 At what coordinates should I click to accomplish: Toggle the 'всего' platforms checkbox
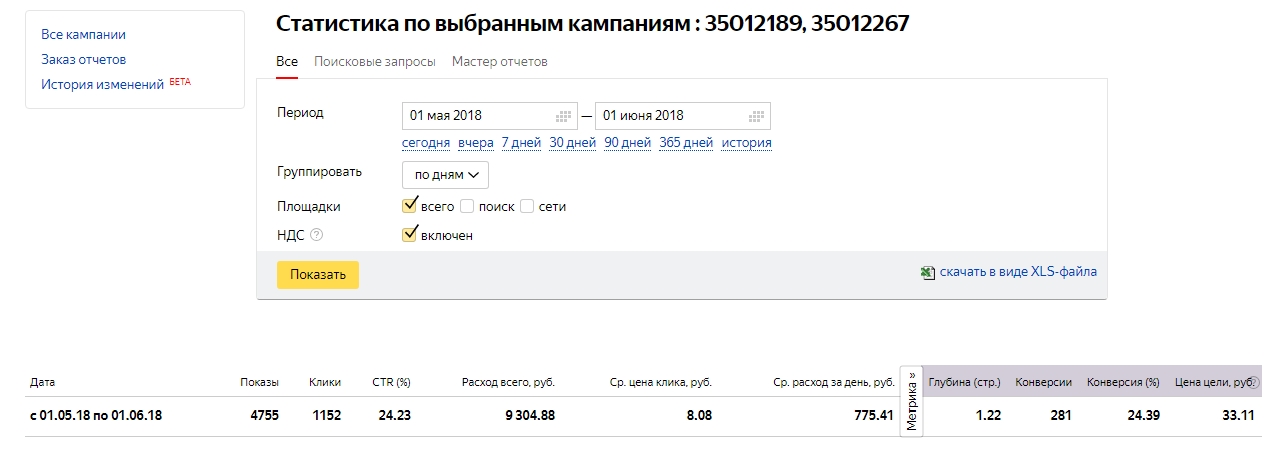click(x=409, y=206)
